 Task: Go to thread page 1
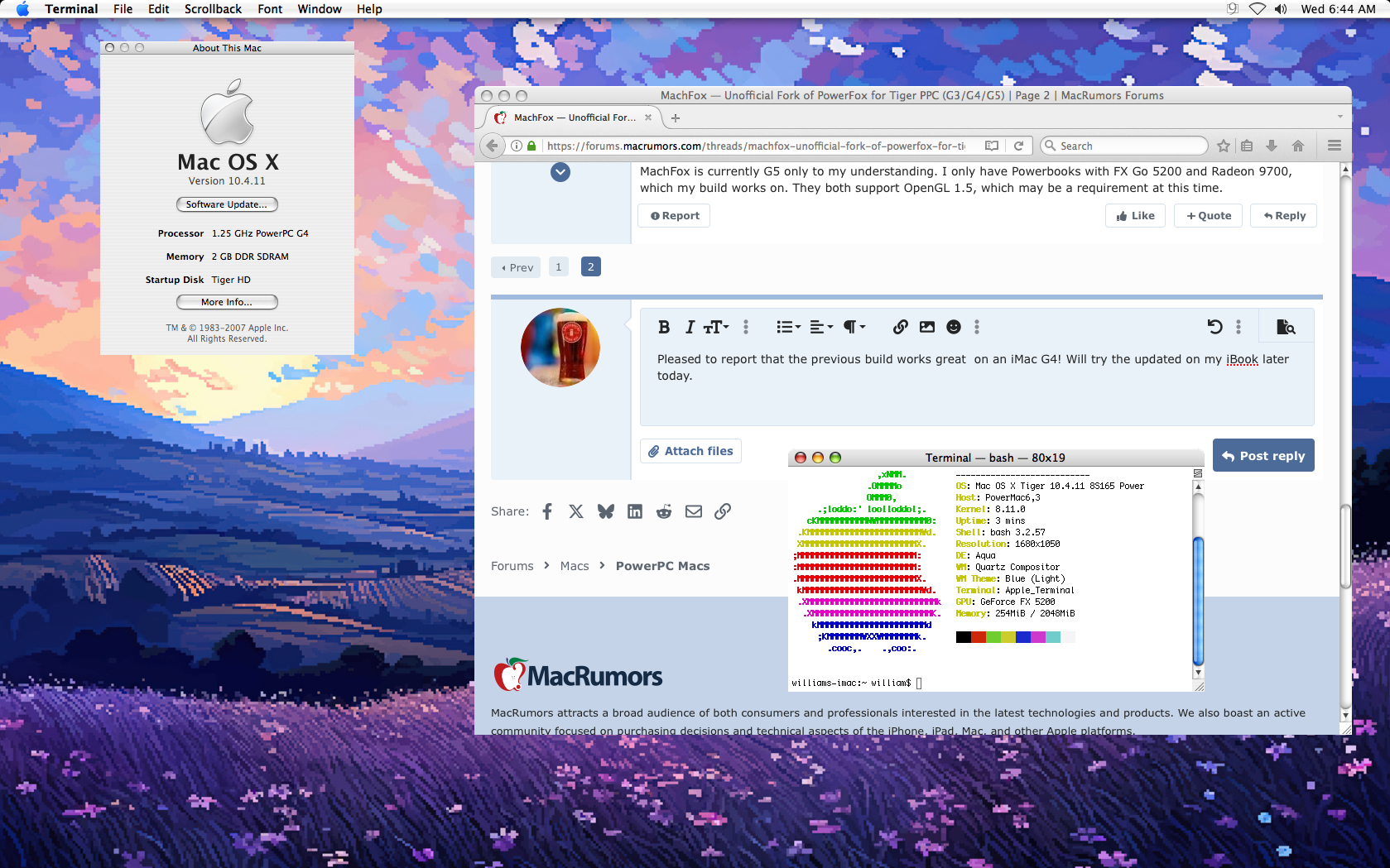(559, 266)
